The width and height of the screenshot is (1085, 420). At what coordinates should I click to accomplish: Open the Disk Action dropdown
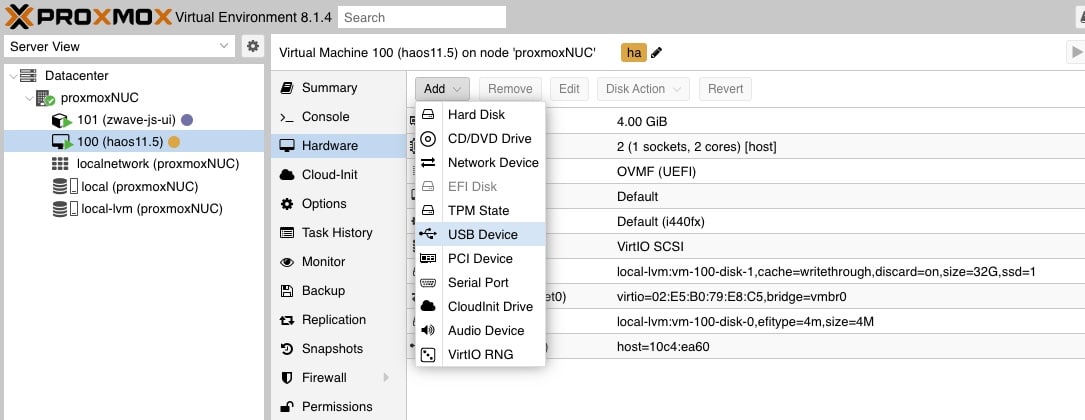[x=643, y=89]
